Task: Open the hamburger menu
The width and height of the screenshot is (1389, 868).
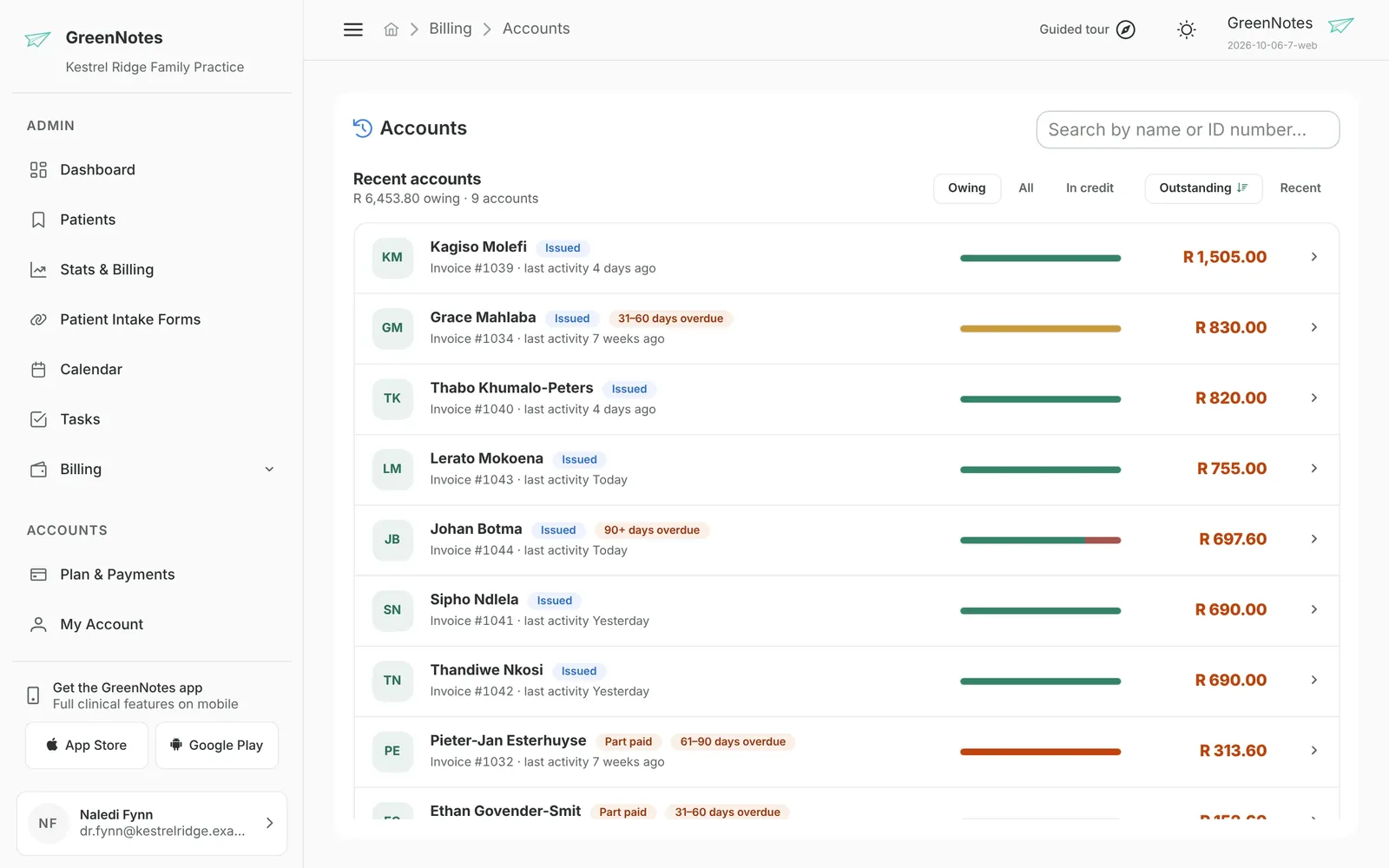Action: tap(353, 30)
